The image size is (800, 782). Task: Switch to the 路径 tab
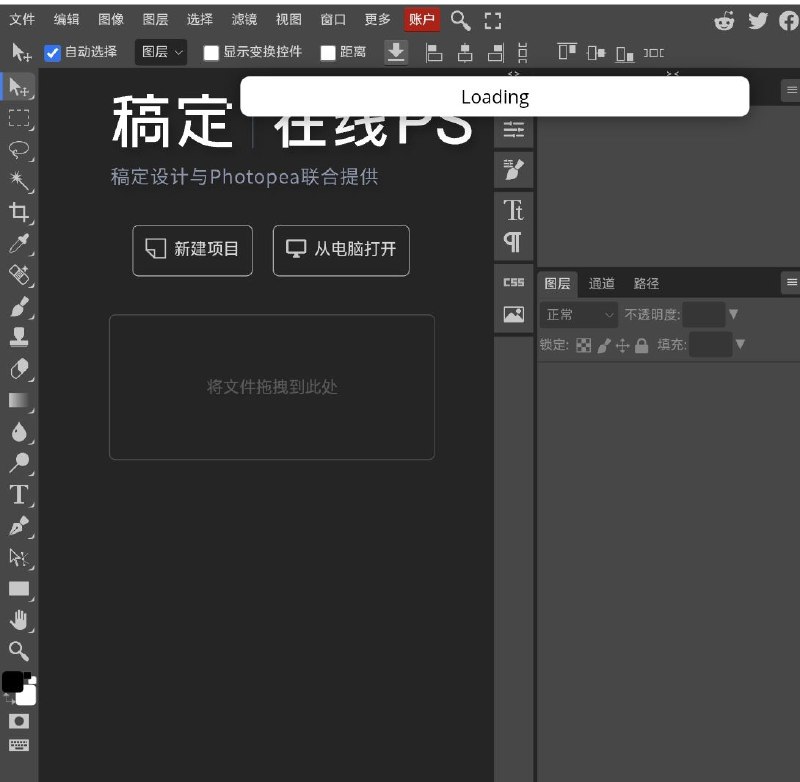point(646,283)
